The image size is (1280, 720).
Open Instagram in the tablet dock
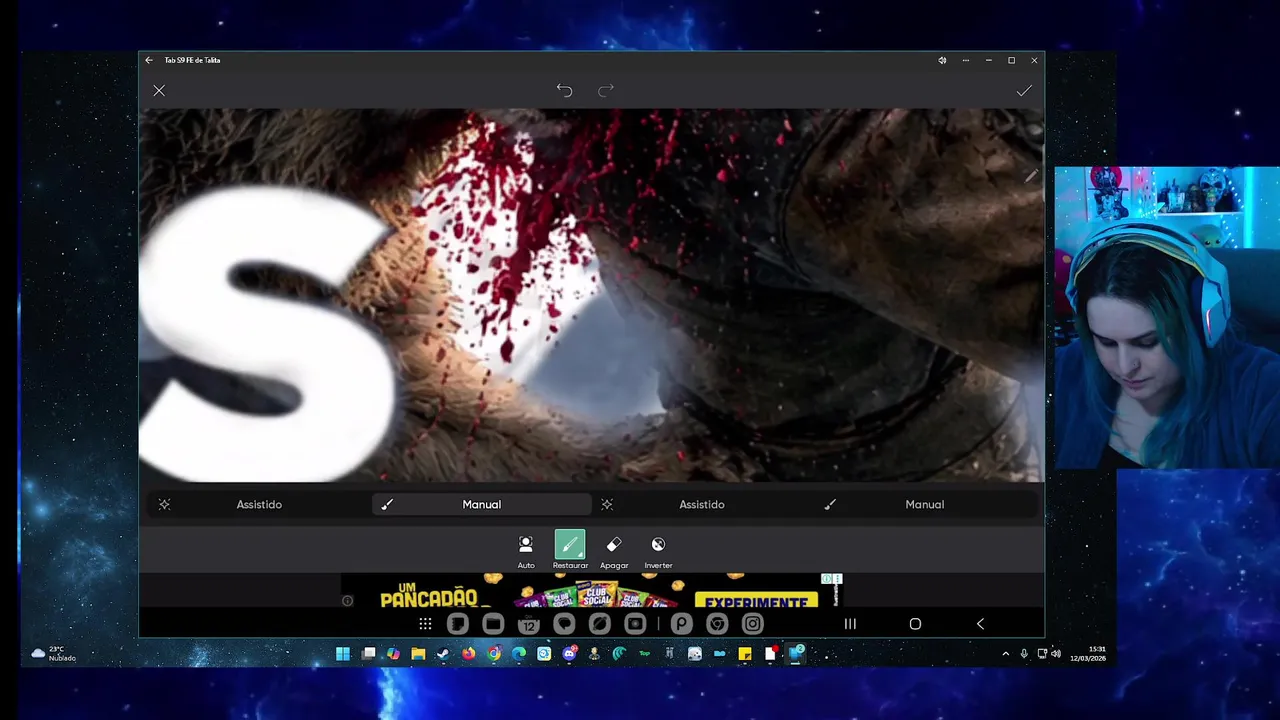(x=753, y=624)
